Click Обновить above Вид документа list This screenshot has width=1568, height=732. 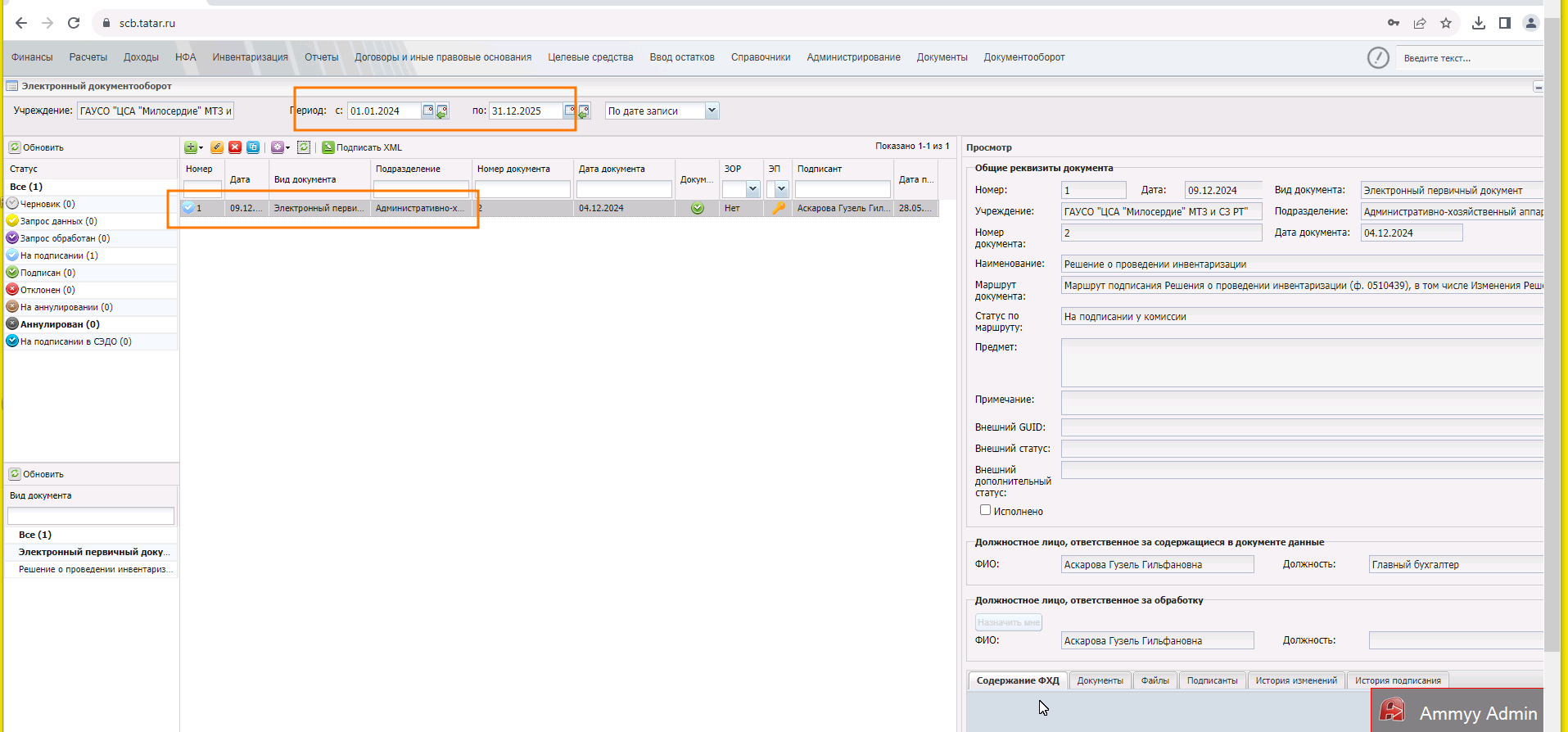pyautogui.click(x=37, y=474)
